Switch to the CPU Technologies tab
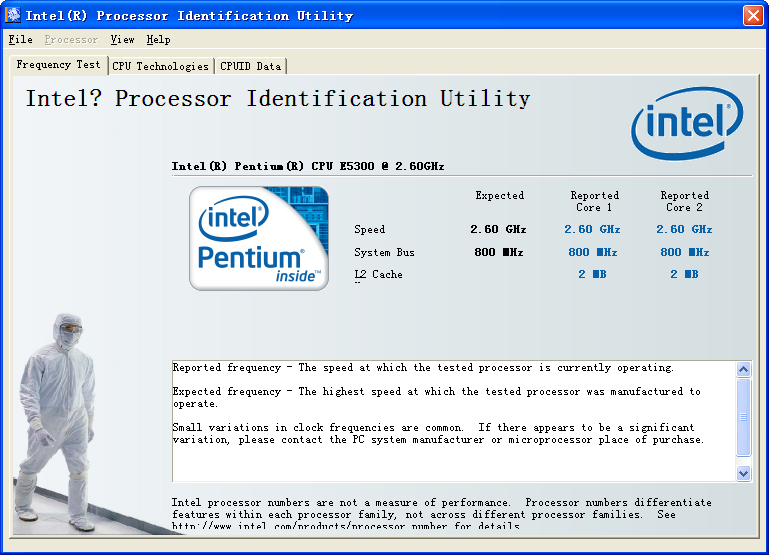Viewport: 769px width, 555px height. coord(160,66)
